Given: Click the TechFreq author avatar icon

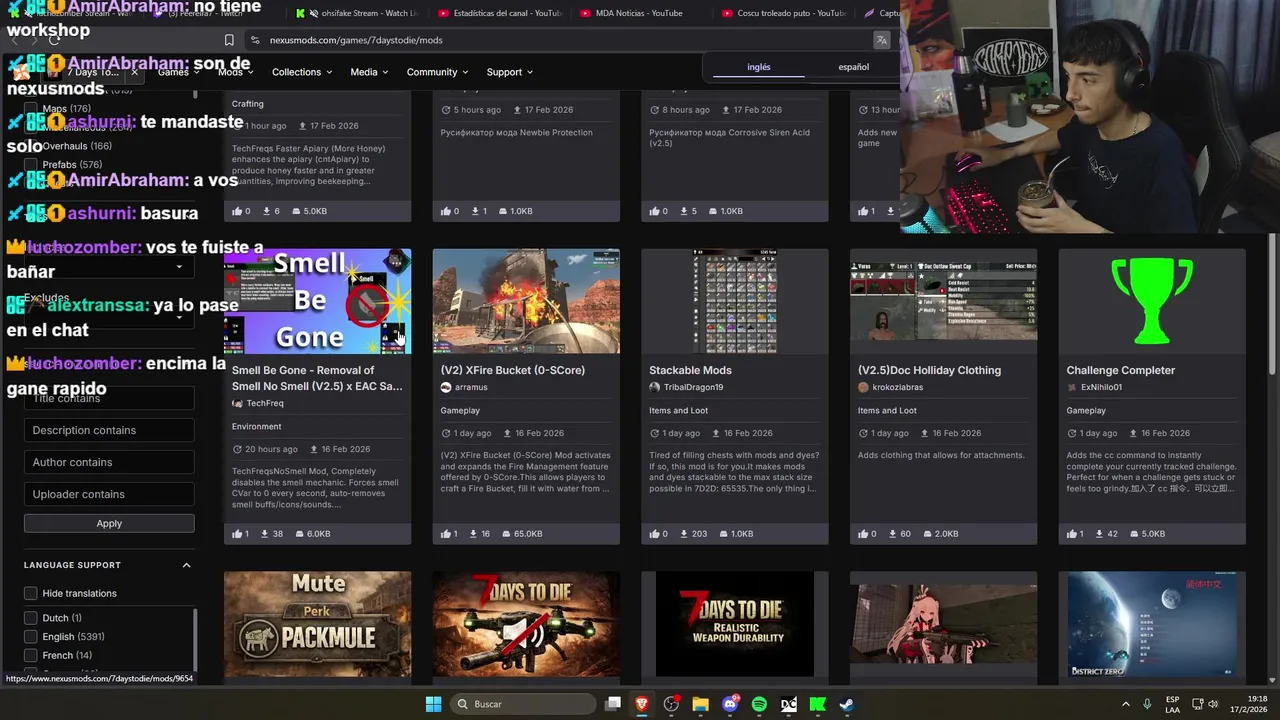Looking at the screenshot, I should (237, 403).
